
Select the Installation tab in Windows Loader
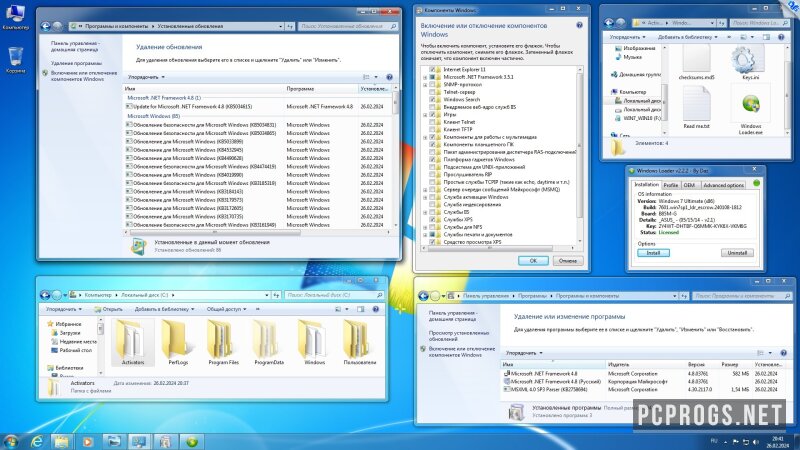tap(646, 185)
